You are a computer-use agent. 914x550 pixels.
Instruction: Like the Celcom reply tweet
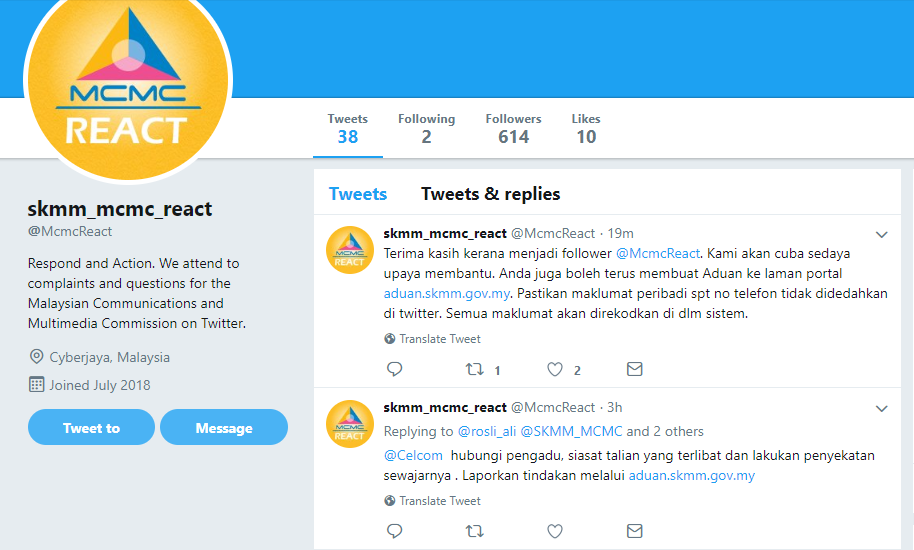tap(555, 531)
